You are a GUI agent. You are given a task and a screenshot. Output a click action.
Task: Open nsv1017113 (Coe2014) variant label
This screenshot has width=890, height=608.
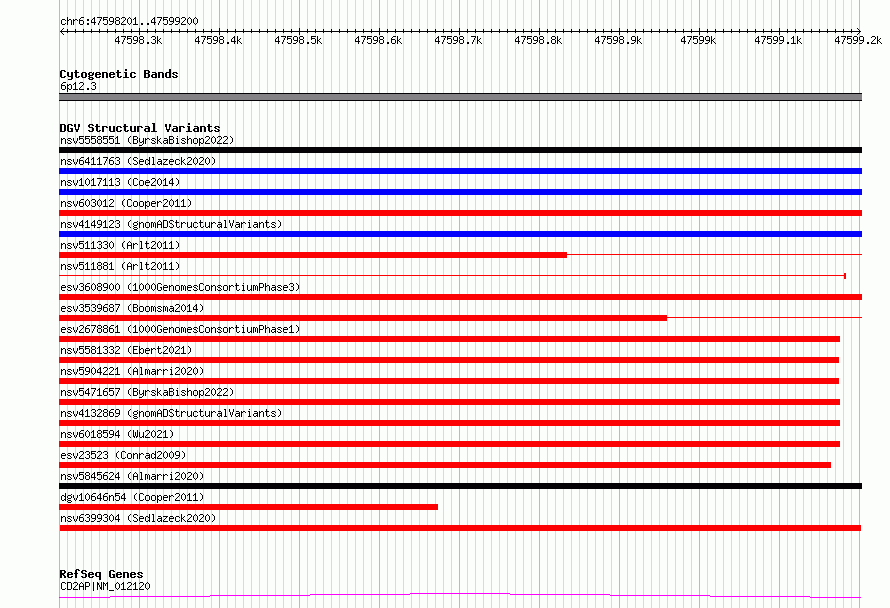[120, 182]
